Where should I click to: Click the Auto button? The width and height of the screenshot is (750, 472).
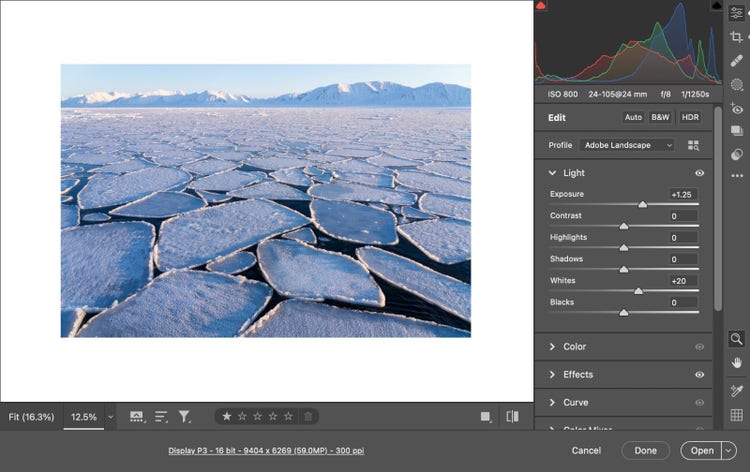(x=631, y=117)
